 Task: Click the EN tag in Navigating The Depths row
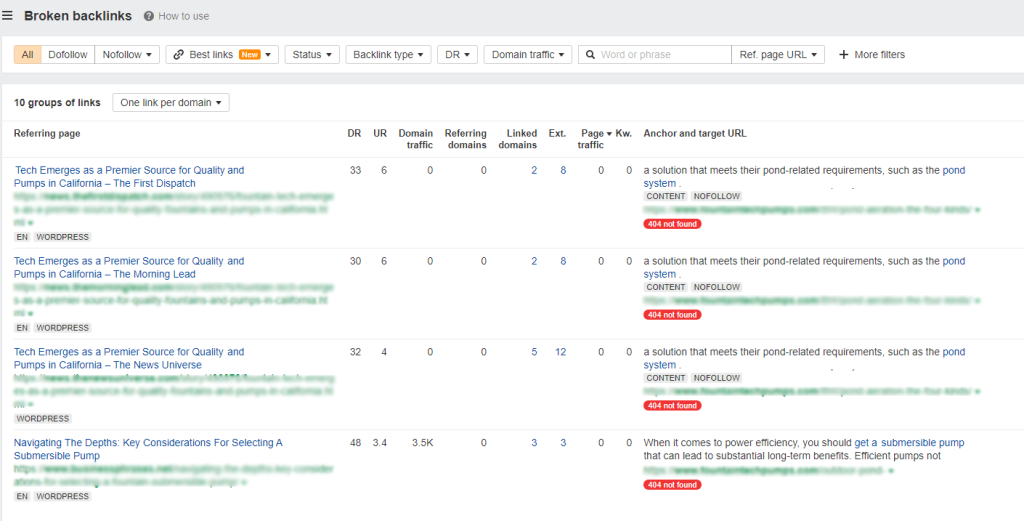click(22, 496)
